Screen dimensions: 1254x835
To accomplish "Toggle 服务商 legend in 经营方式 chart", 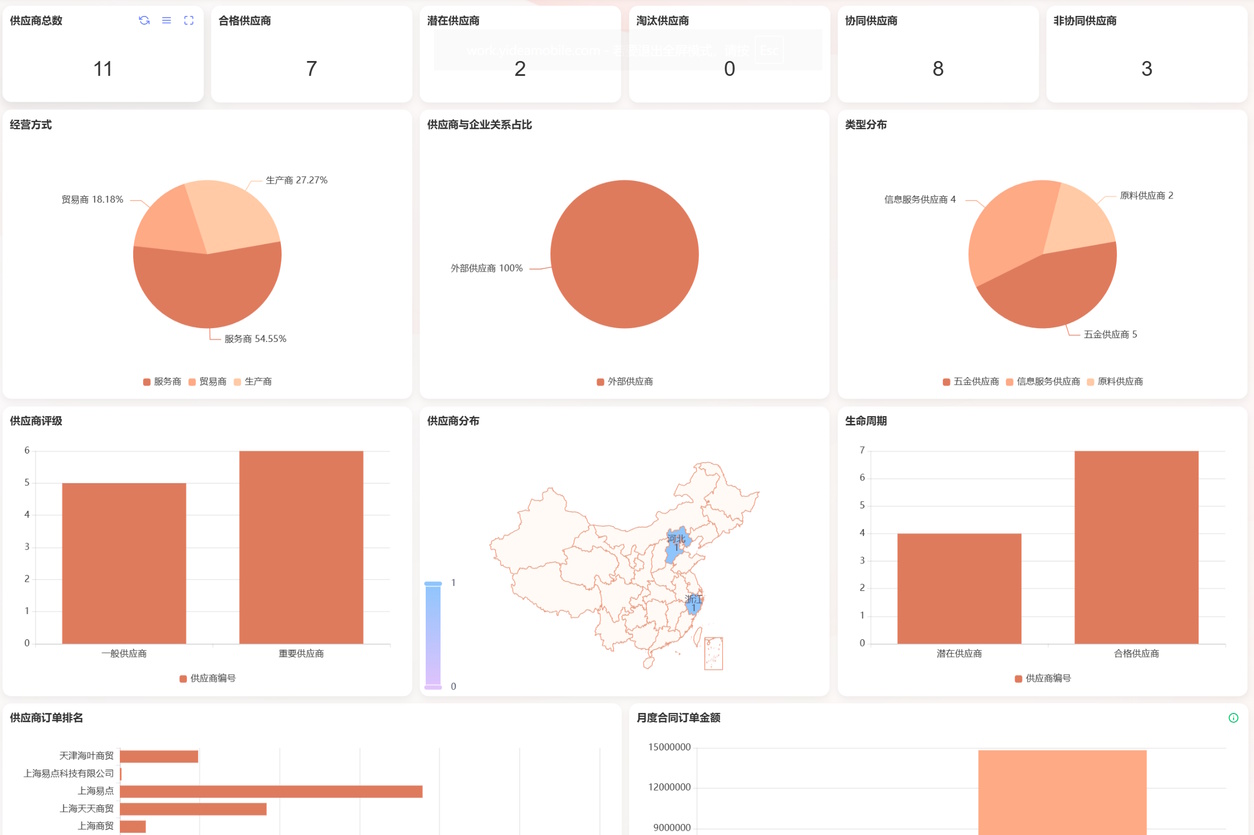I will click(163, 382).
